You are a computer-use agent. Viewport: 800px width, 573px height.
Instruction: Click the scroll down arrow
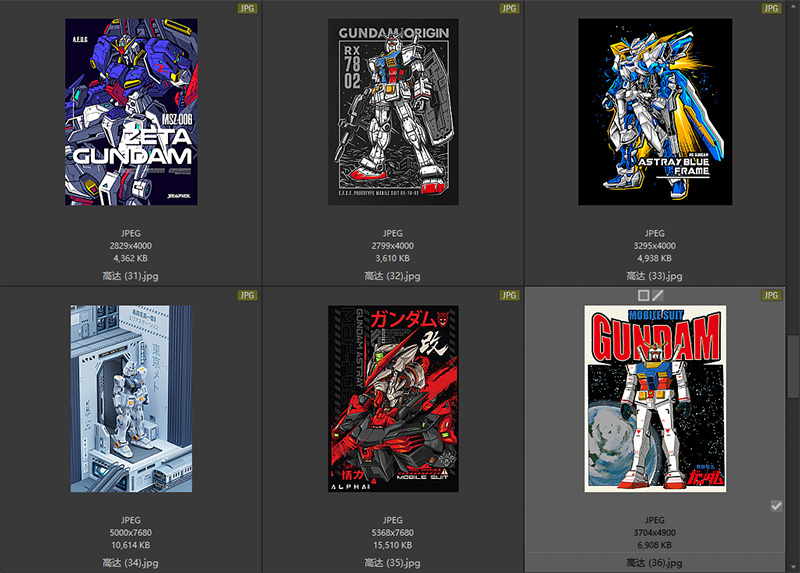point(793,567)
